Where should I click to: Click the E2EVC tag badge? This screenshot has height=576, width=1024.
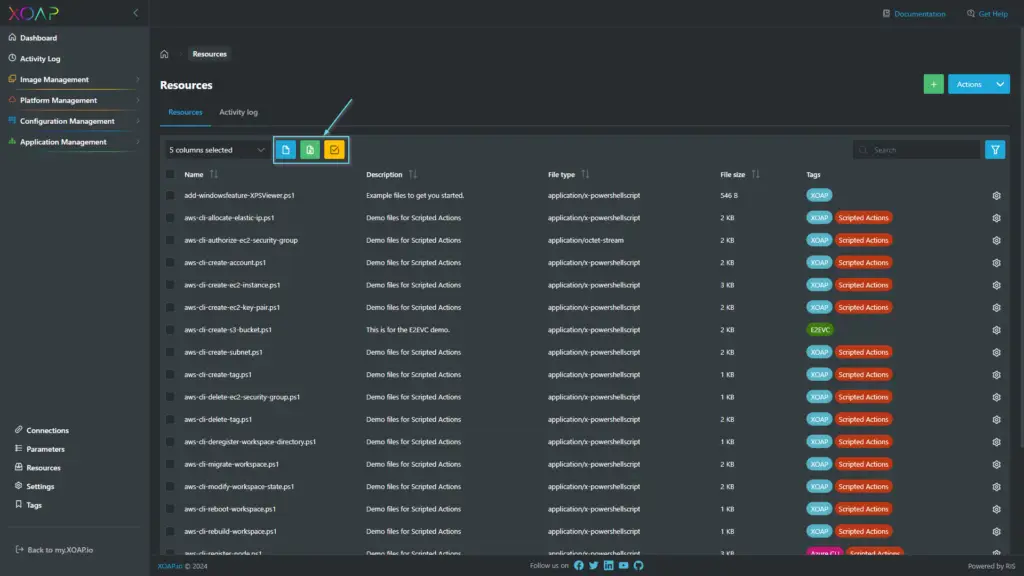tap(820, 330)
